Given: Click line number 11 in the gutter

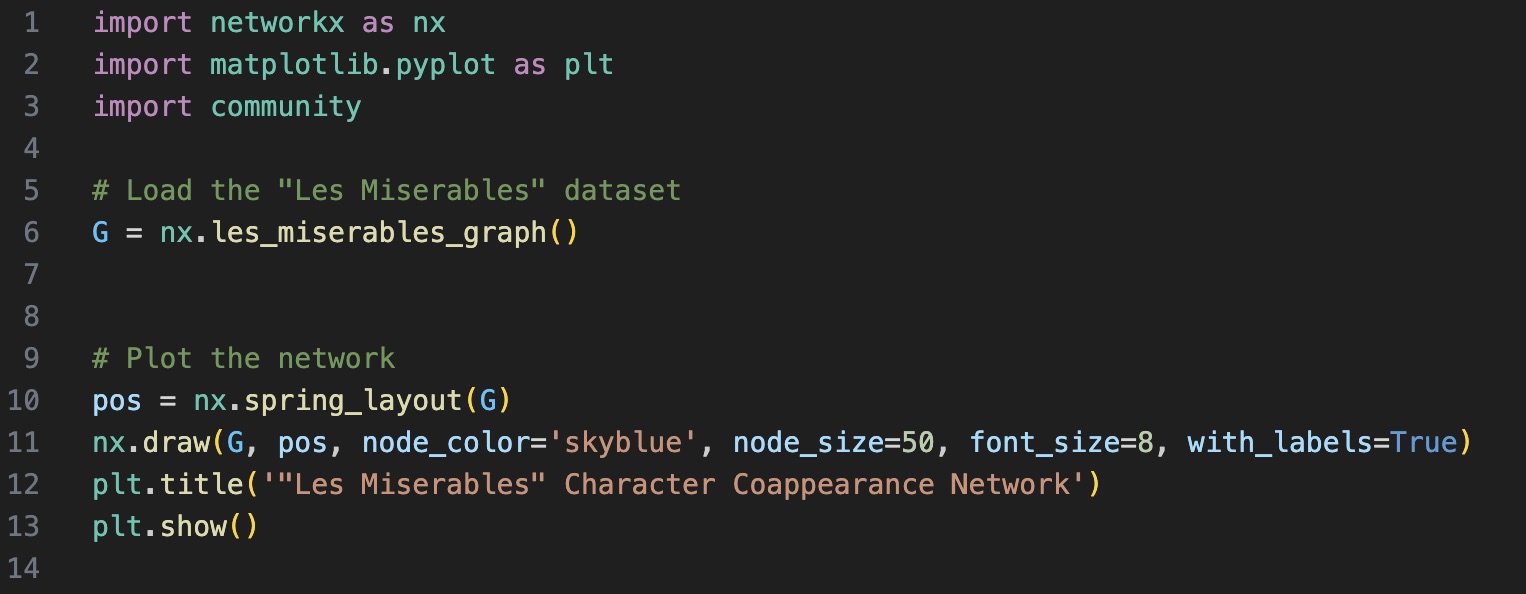Looking at the screenshot, I should (x=22, y=442).
